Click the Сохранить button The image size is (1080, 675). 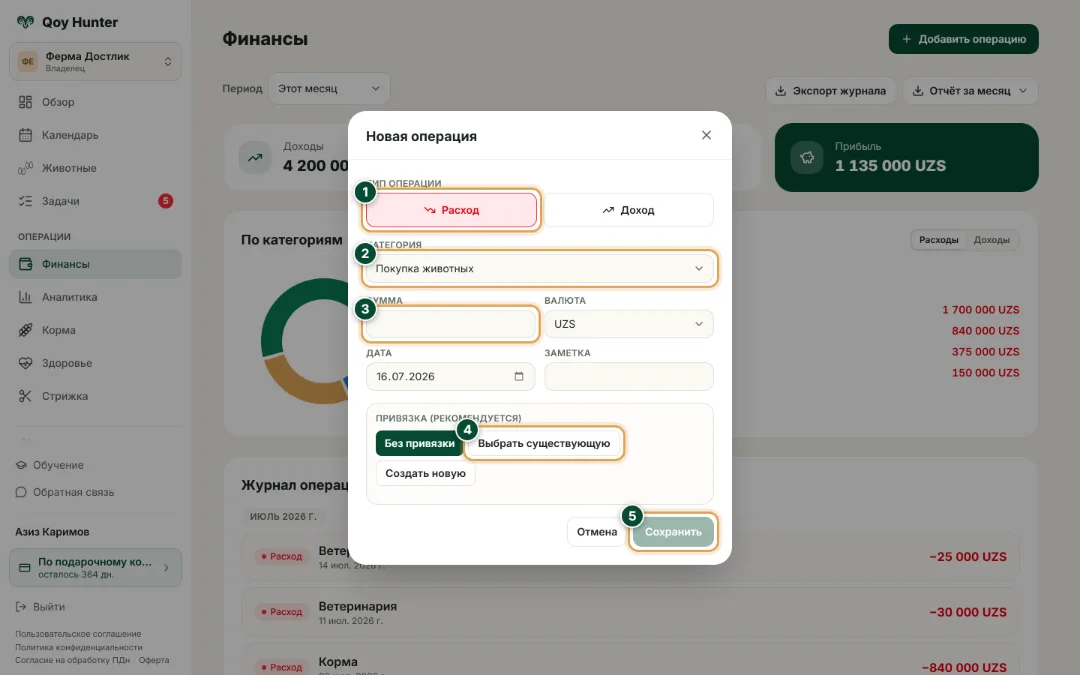673,532
